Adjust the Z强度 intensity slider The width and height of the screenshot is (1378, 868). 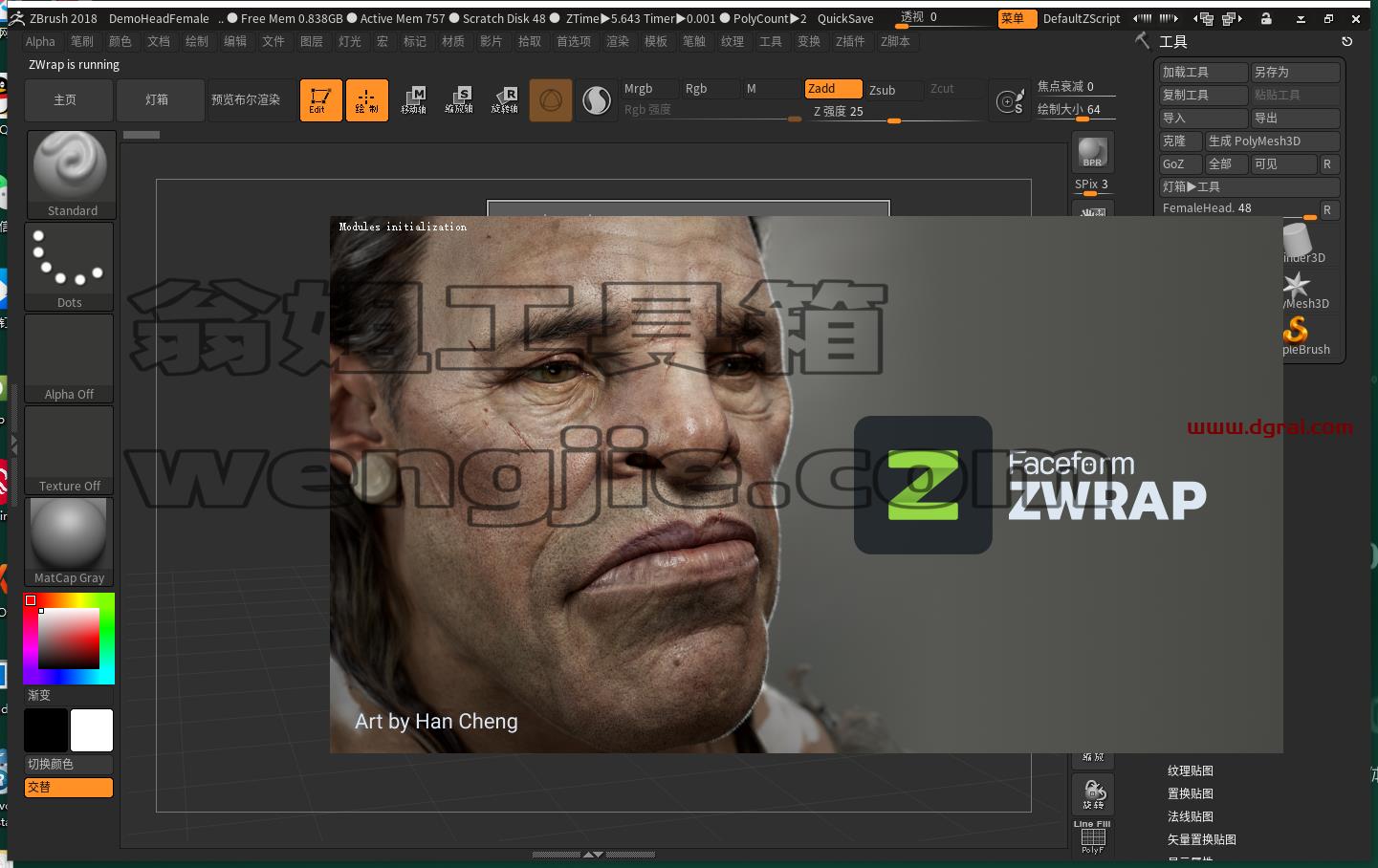tap(895, 112)
